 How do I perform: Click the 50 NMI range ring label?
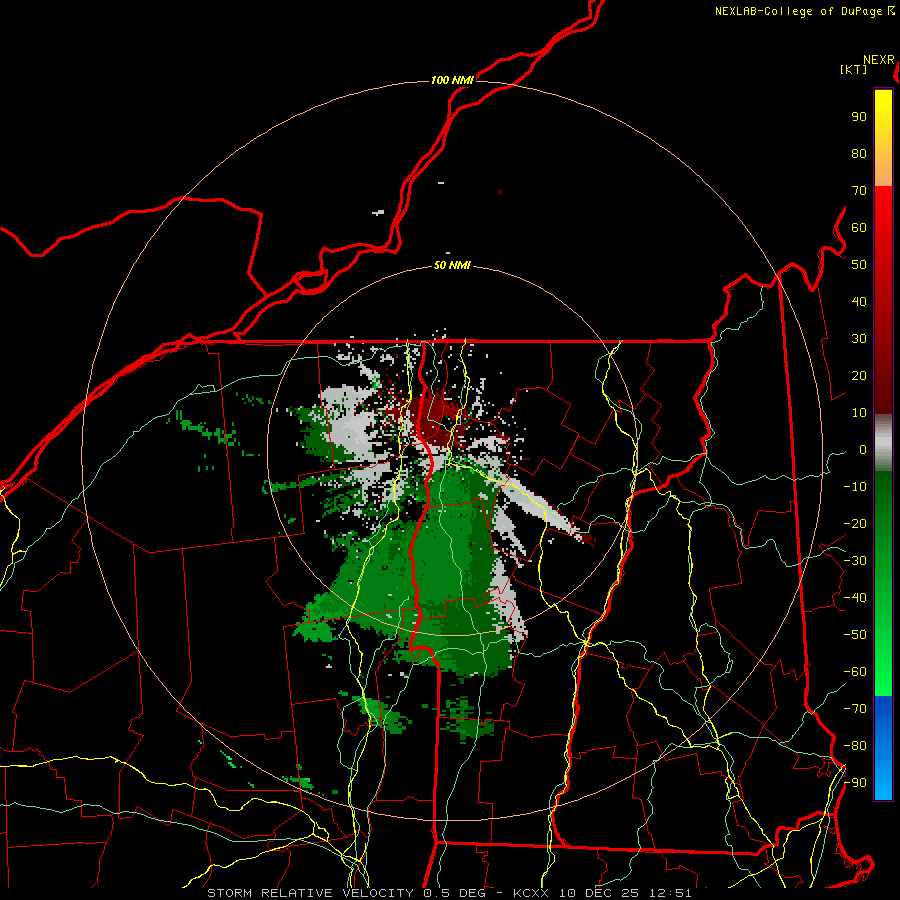(452, 265)
